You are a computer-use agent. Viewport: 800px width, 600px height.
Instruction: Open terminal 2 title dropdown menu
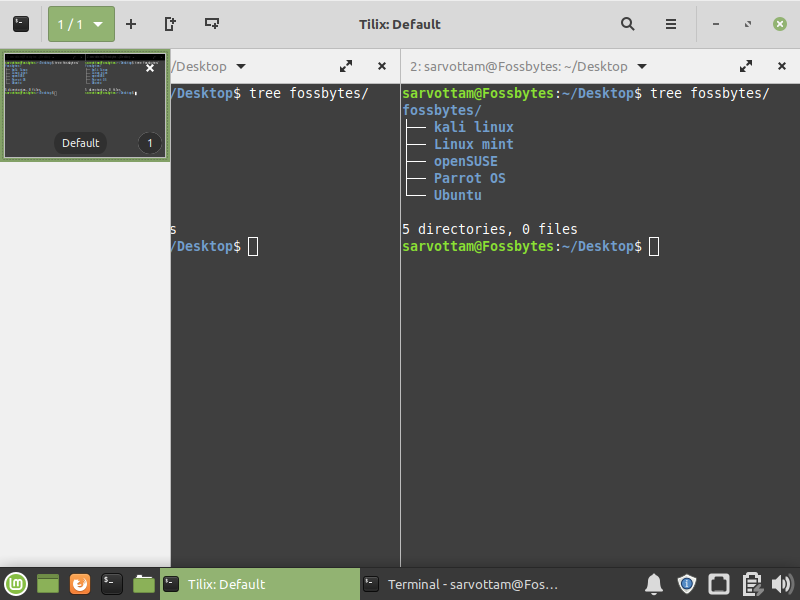pyautogui.click(x=642, y=66)
